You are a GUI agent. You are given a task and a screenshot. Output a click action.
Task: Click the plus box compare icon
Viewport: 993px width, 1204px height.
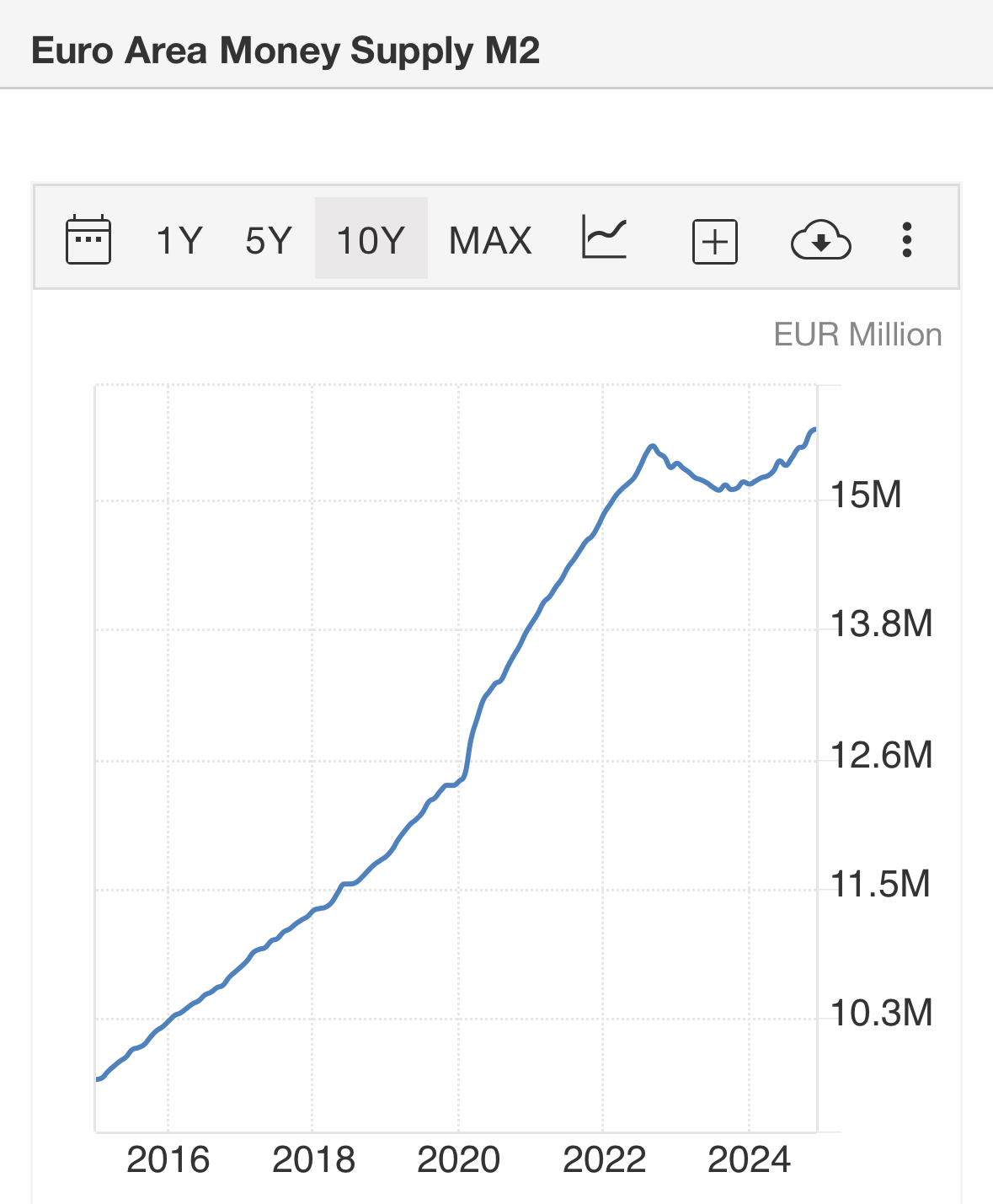click(714, 242)
